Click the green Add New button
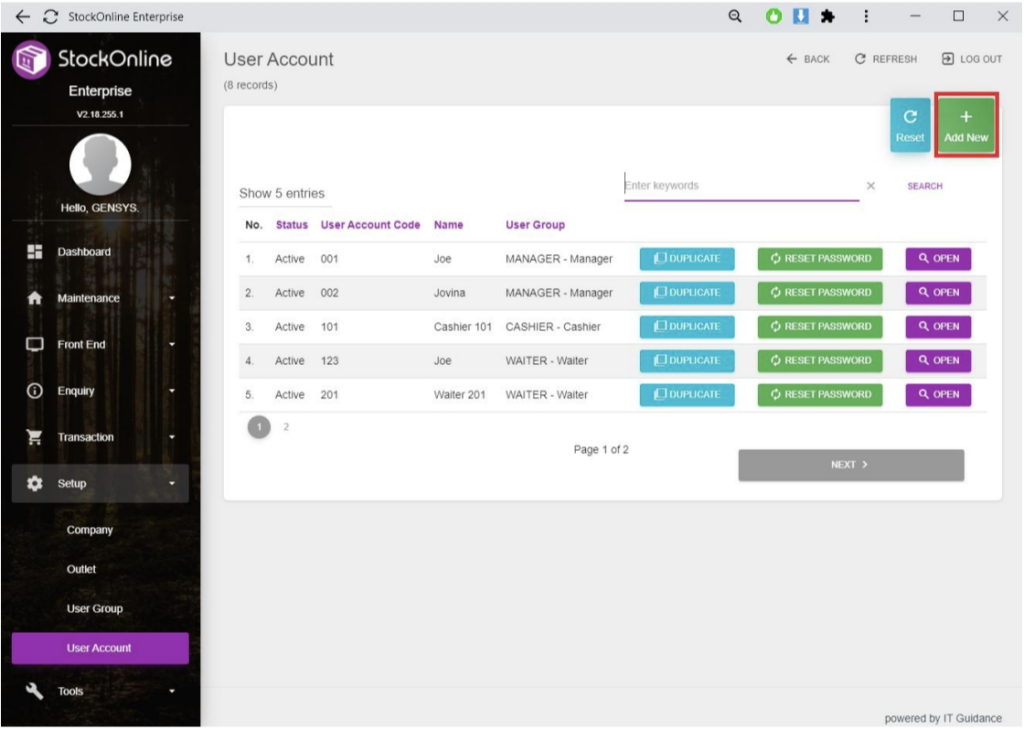 [x=965, y=126]
